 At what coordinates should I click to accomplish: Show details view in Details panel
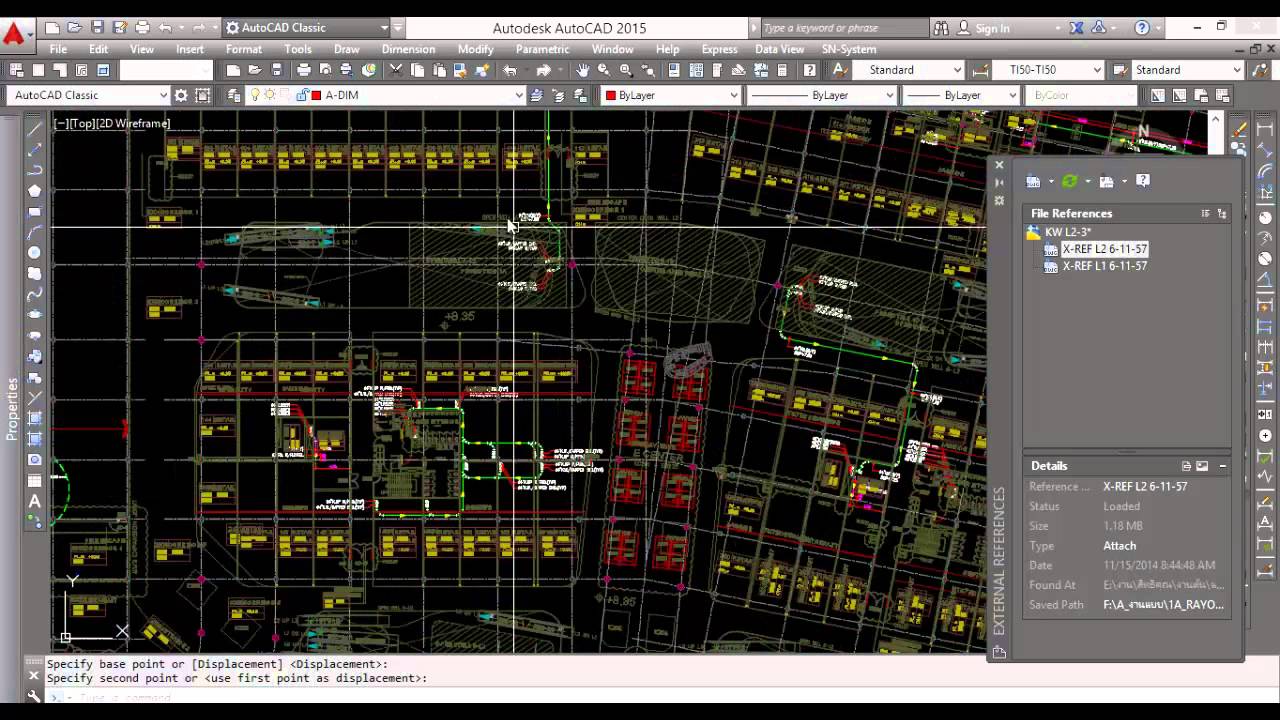click(x=1186, y=466)
